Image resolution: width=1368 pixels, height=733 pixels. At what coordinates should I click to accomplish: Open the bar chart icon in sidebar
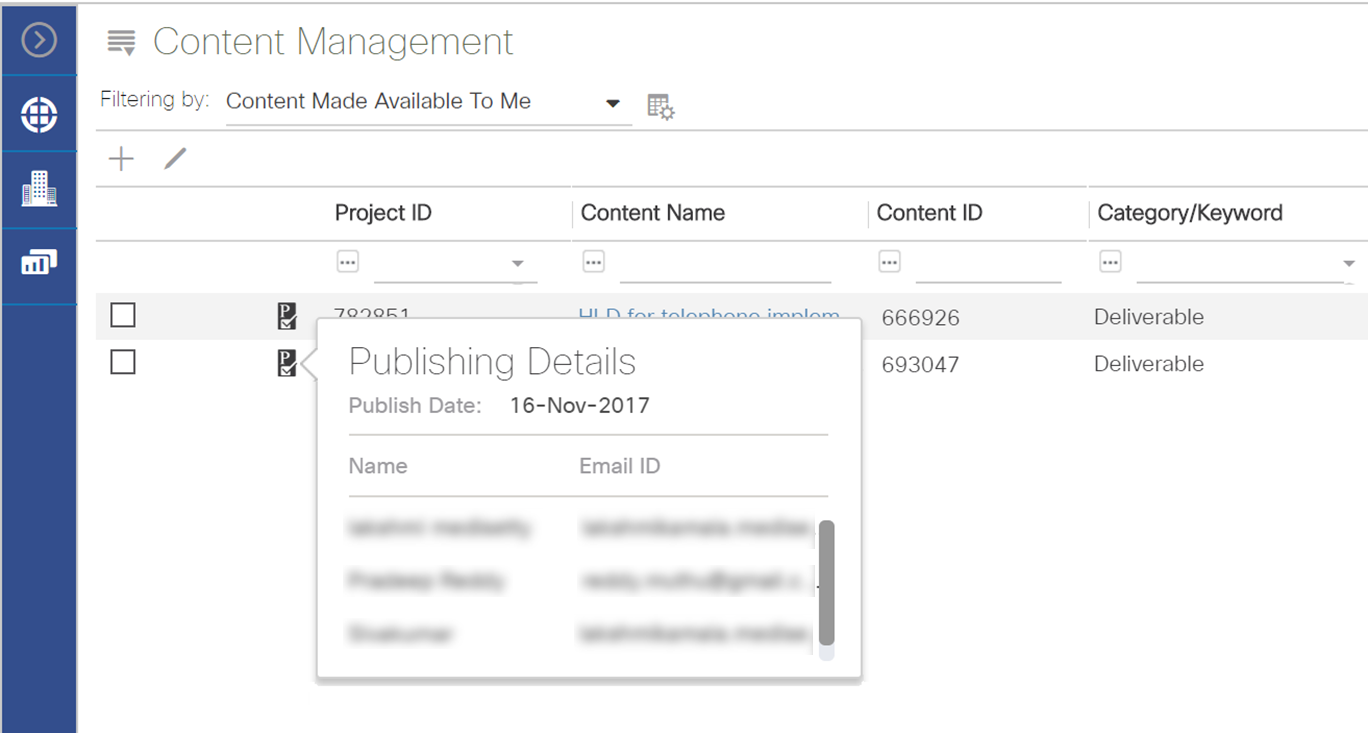tap(39, 263)
